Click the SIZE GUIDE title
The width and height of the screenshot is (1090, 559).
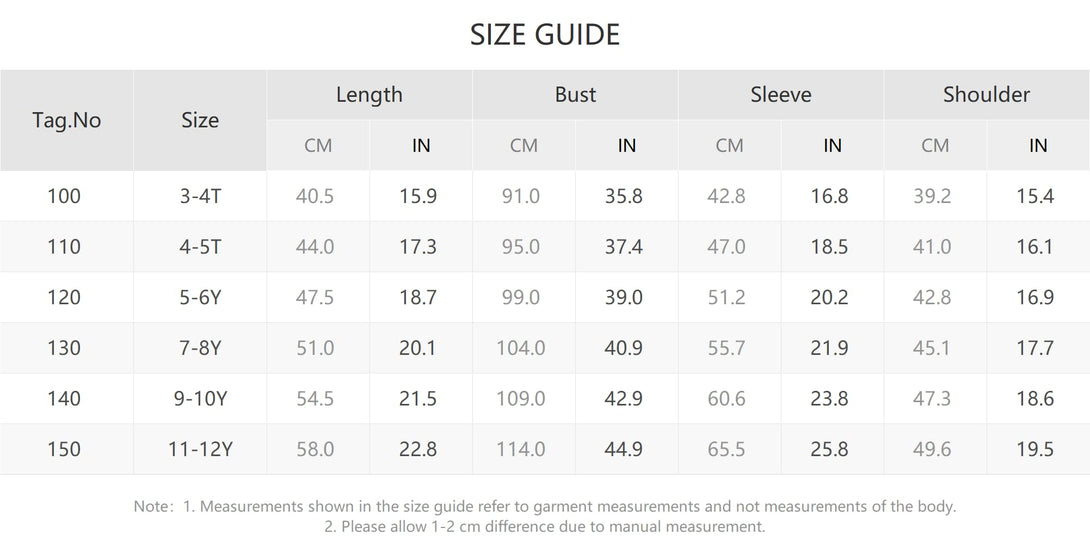544,35
